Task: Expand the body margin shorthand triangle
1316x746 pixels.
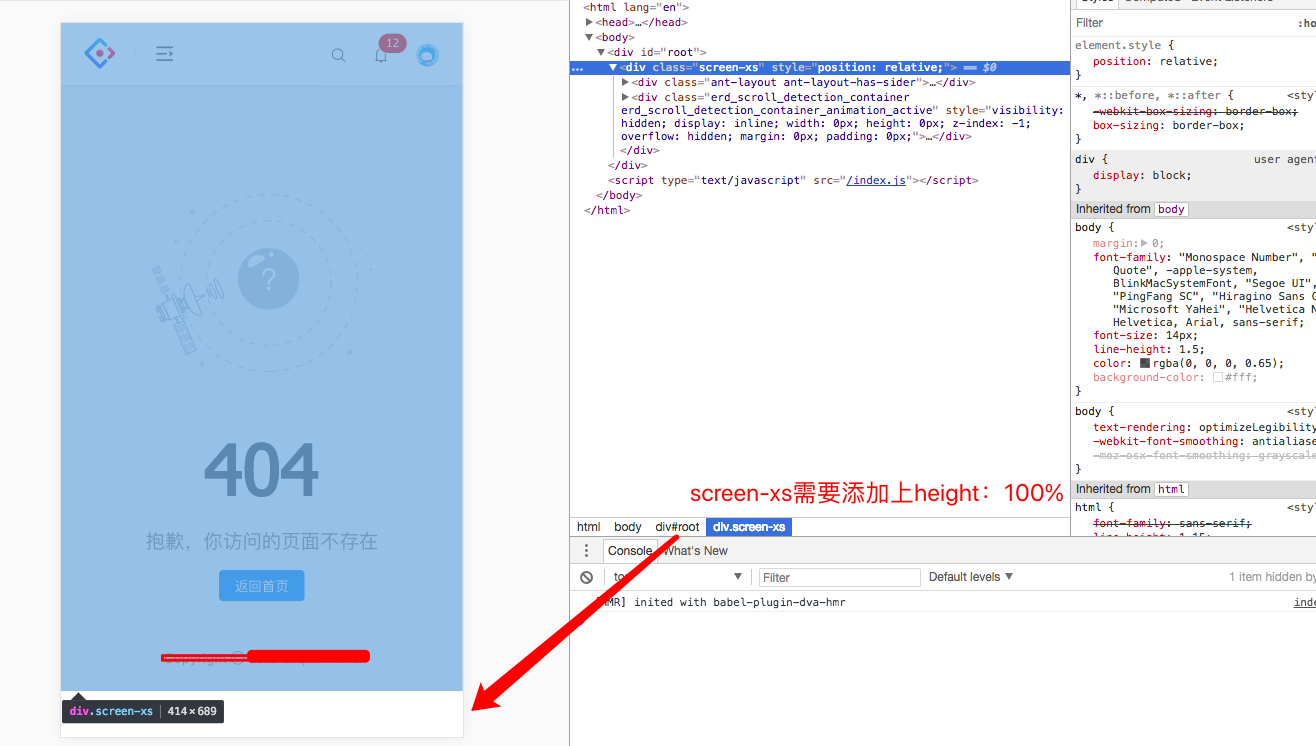Action: pyautogui.click(x=1144, y=243)
